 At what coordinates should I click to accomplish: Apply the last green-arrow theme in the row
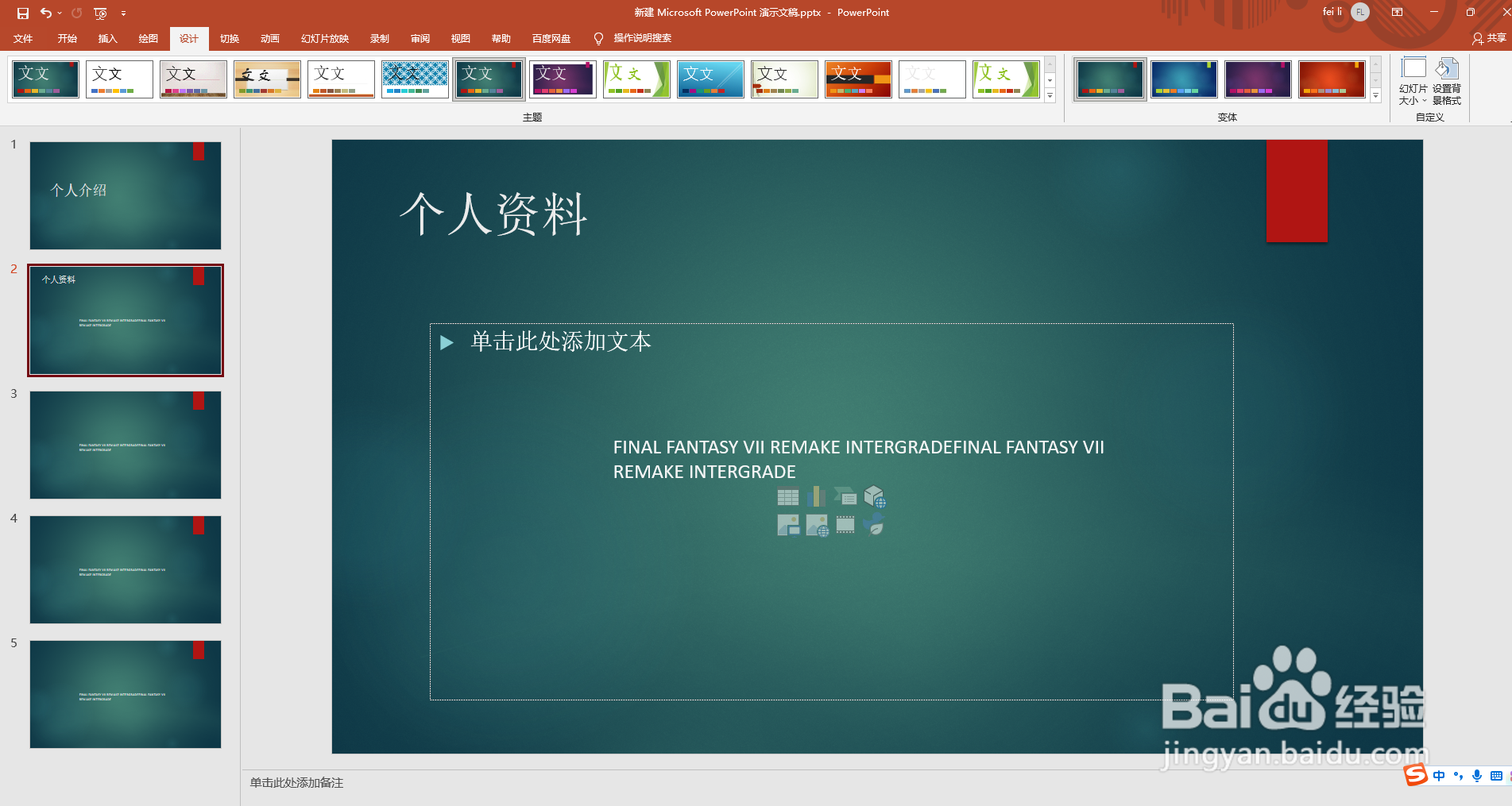(1006, 79)
